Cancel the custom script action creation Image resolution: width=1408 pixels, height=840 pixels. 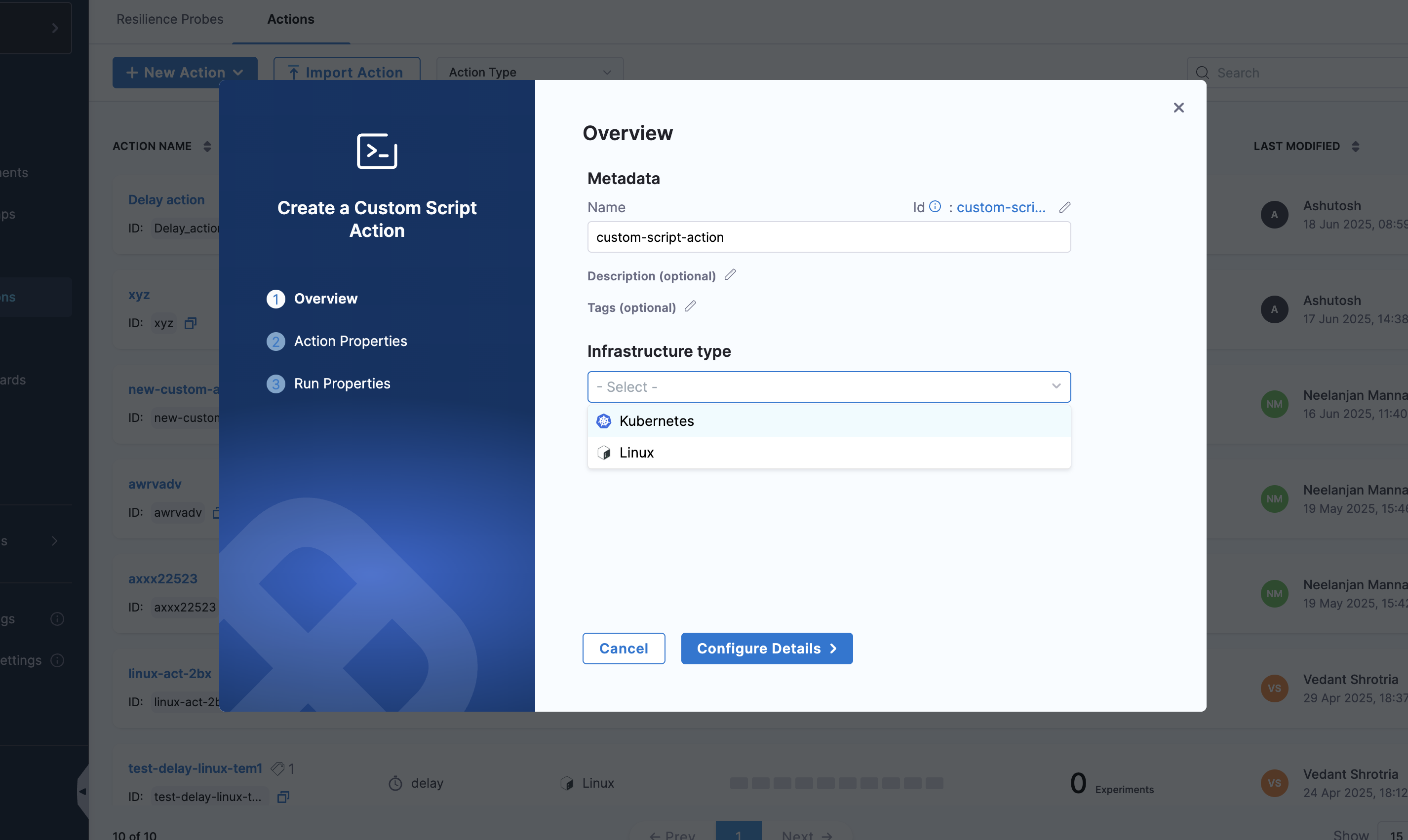[624, 648]
